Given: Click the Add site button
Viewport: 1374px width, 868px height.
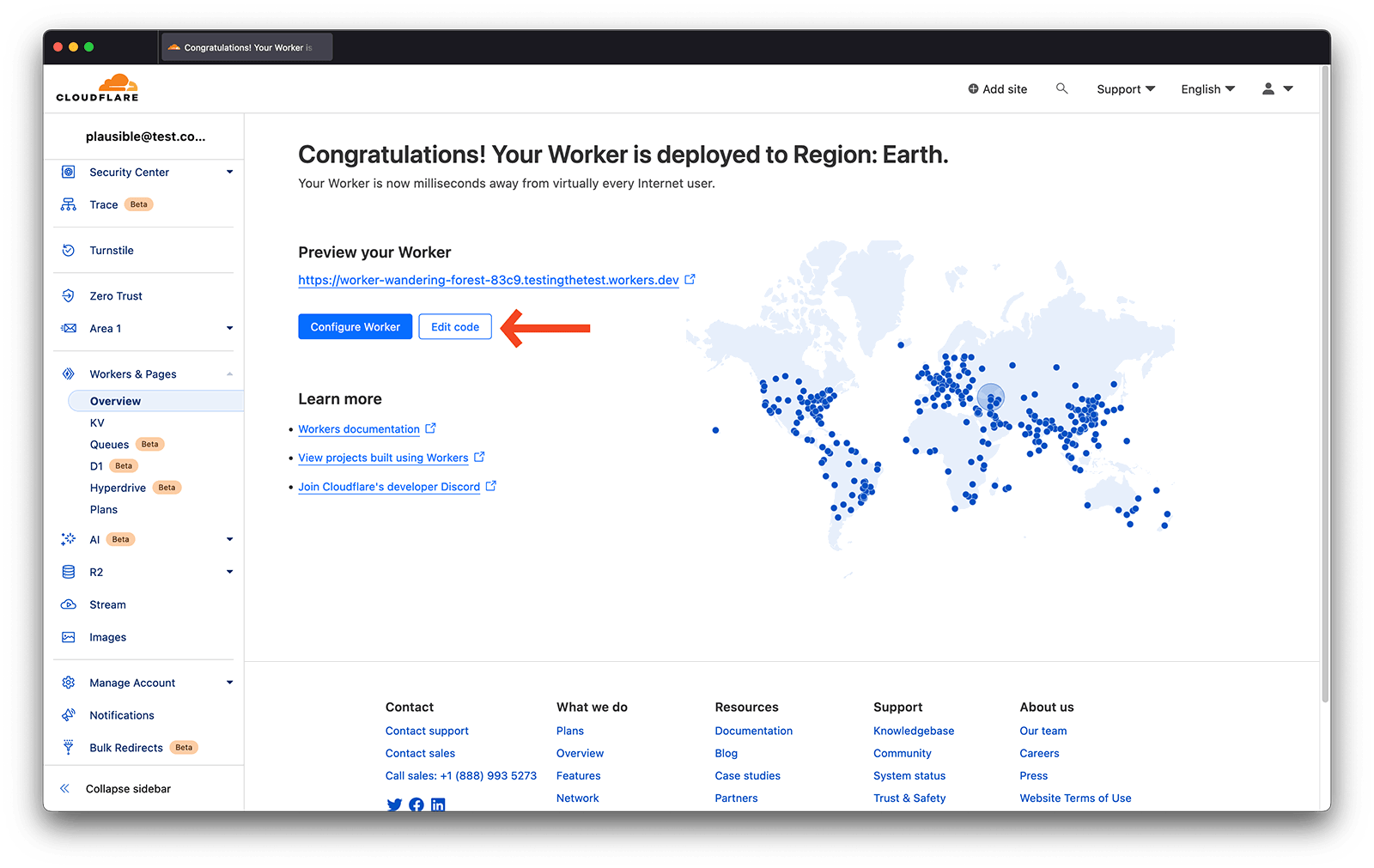Looking at the screenshot, I should click(x=997, y=88).
